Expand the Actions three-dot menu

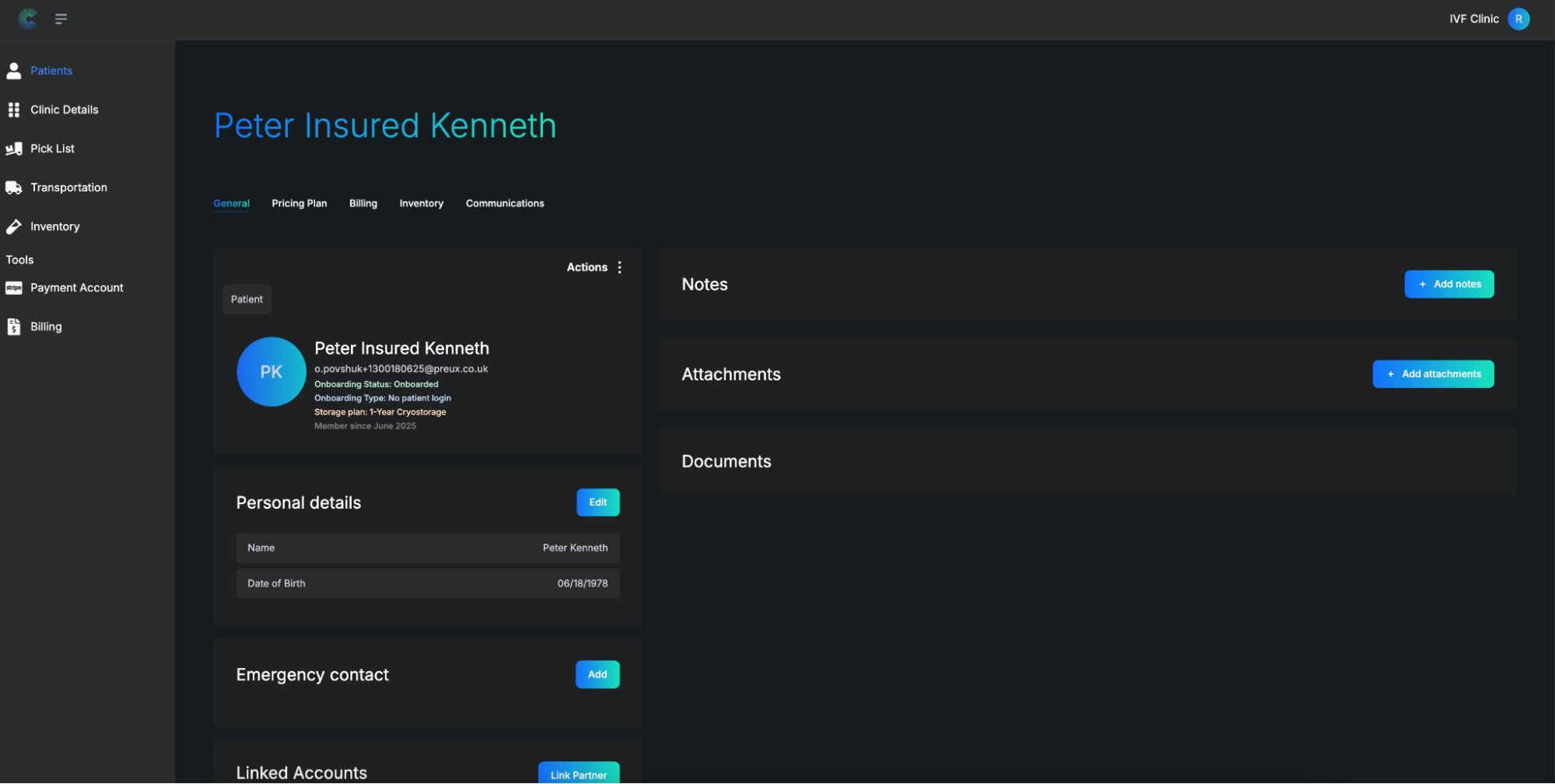tap(619, 268)
